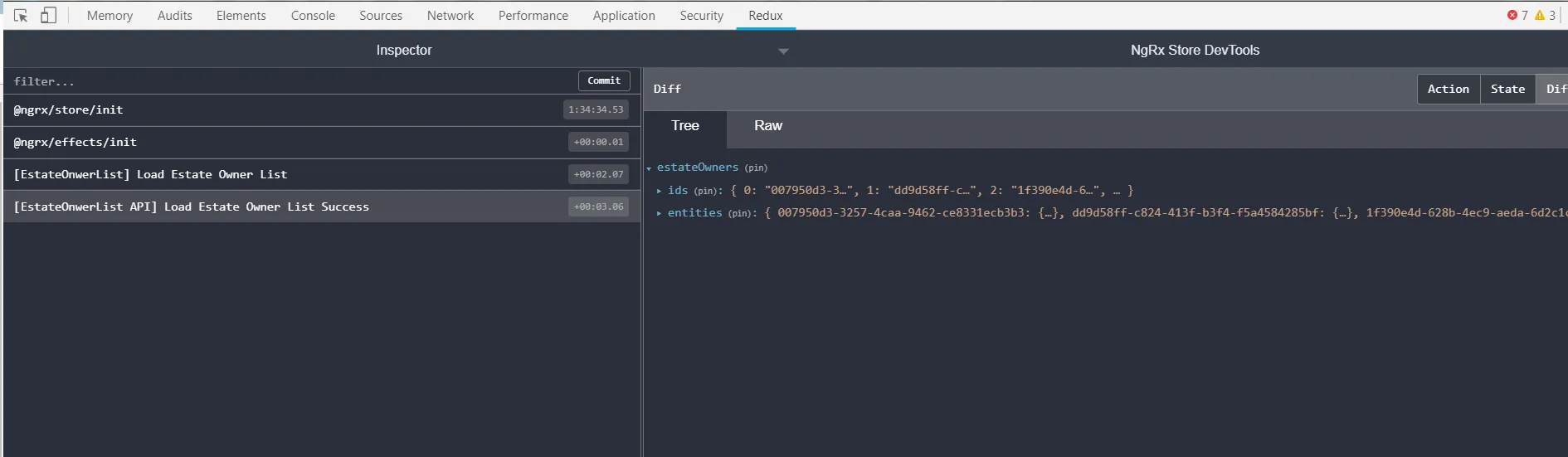Click the Inspector header label
This screenshot has width=1568, height=457.
click(x=404, y=50)
